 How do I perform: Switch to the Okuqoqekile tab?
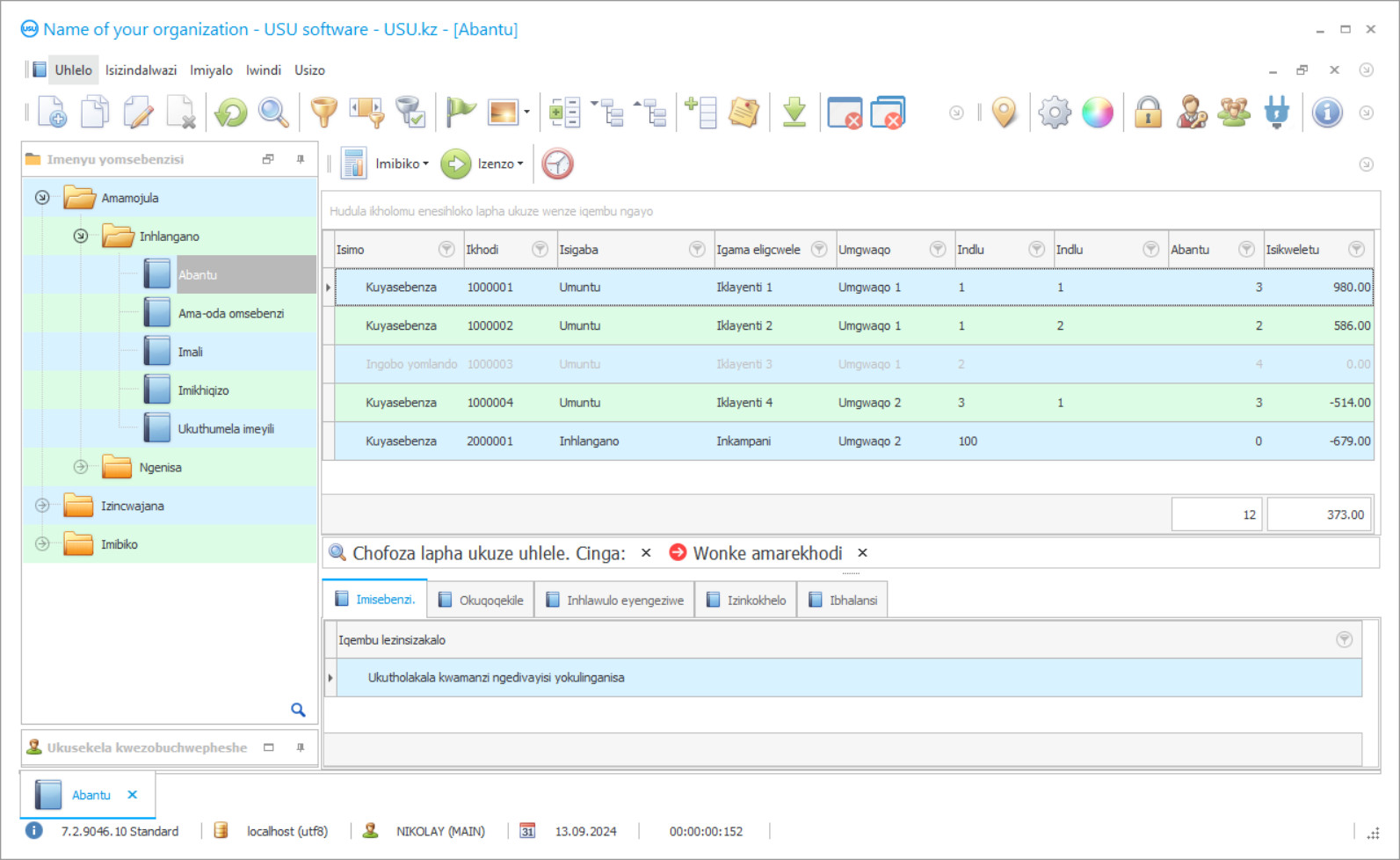coord(481,600)
